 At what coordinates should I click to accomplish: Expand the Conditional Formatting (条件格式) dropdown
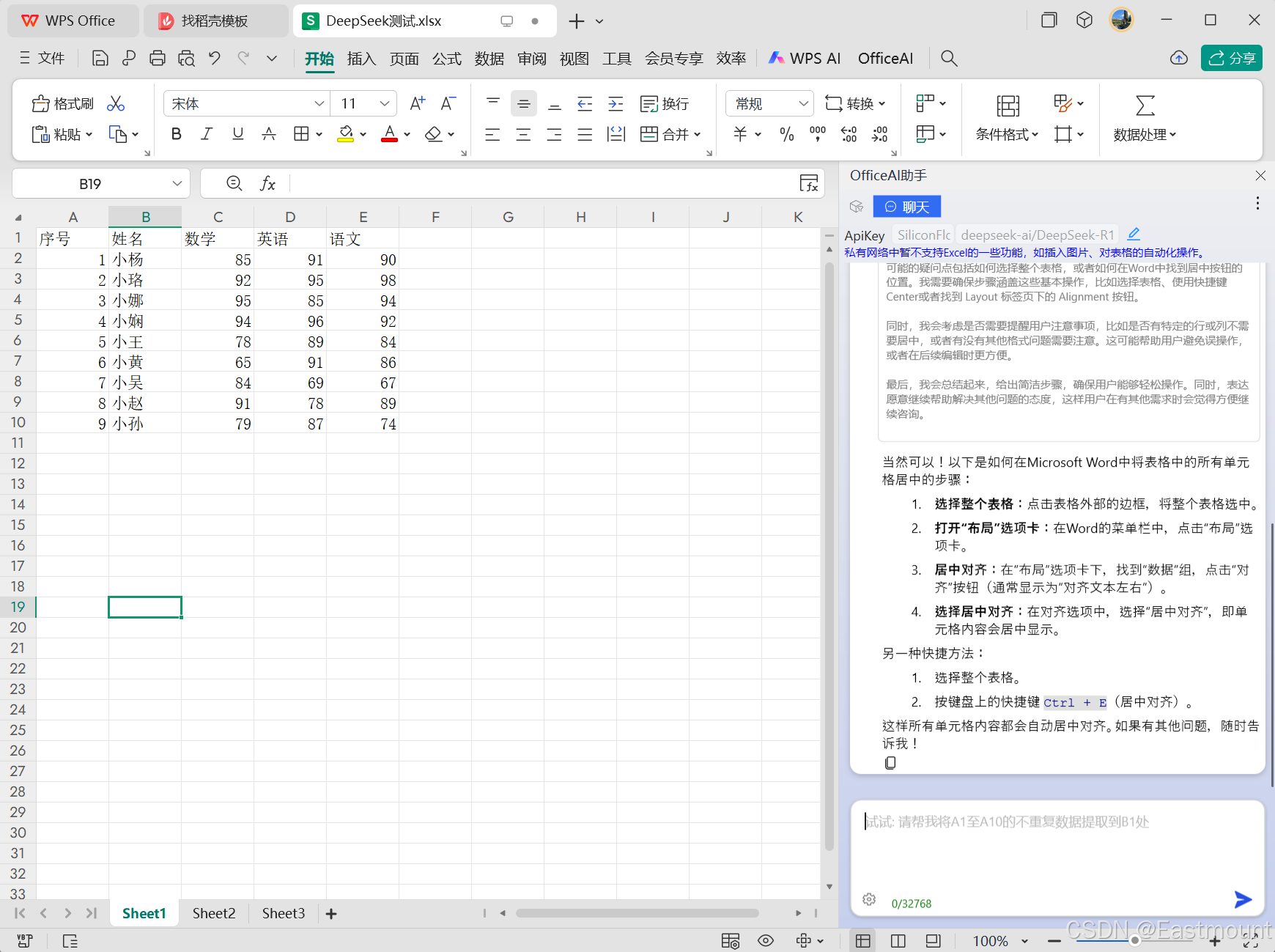1035,134
